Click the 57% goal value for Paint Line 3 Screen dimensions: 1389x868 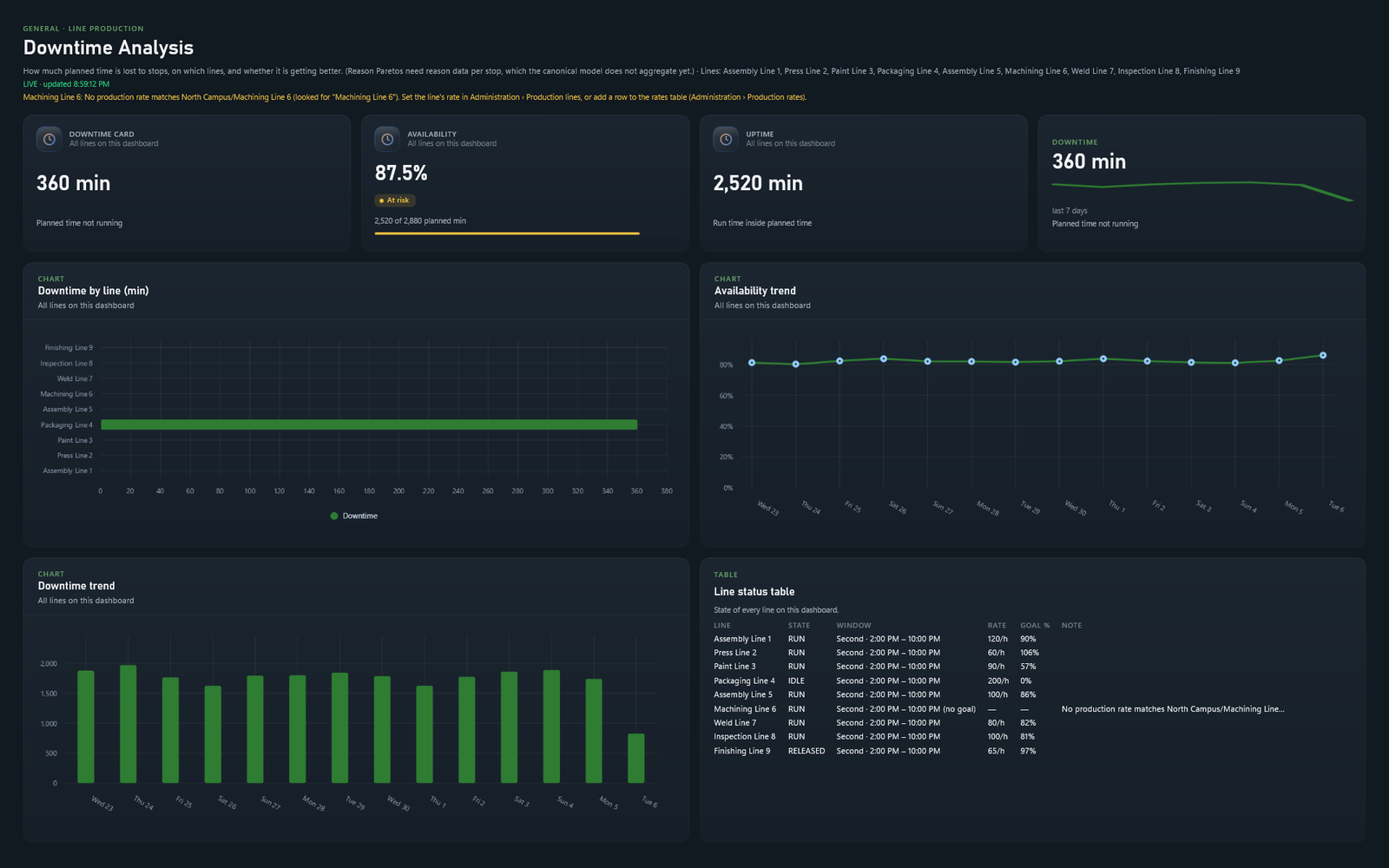click(1028, 667)
